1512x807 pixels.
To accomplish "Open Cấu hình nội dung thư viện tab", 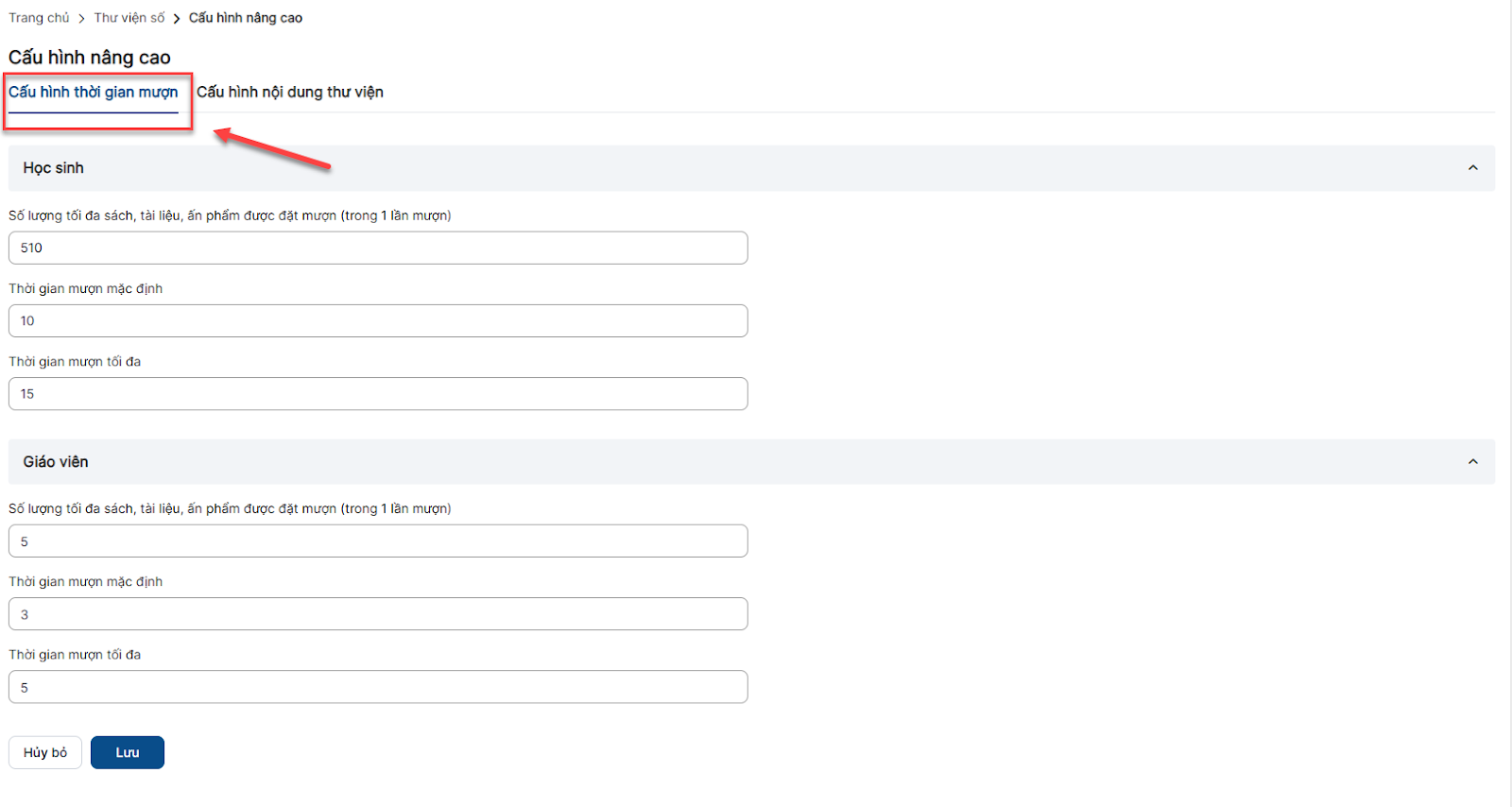I will tap(289, 93).
